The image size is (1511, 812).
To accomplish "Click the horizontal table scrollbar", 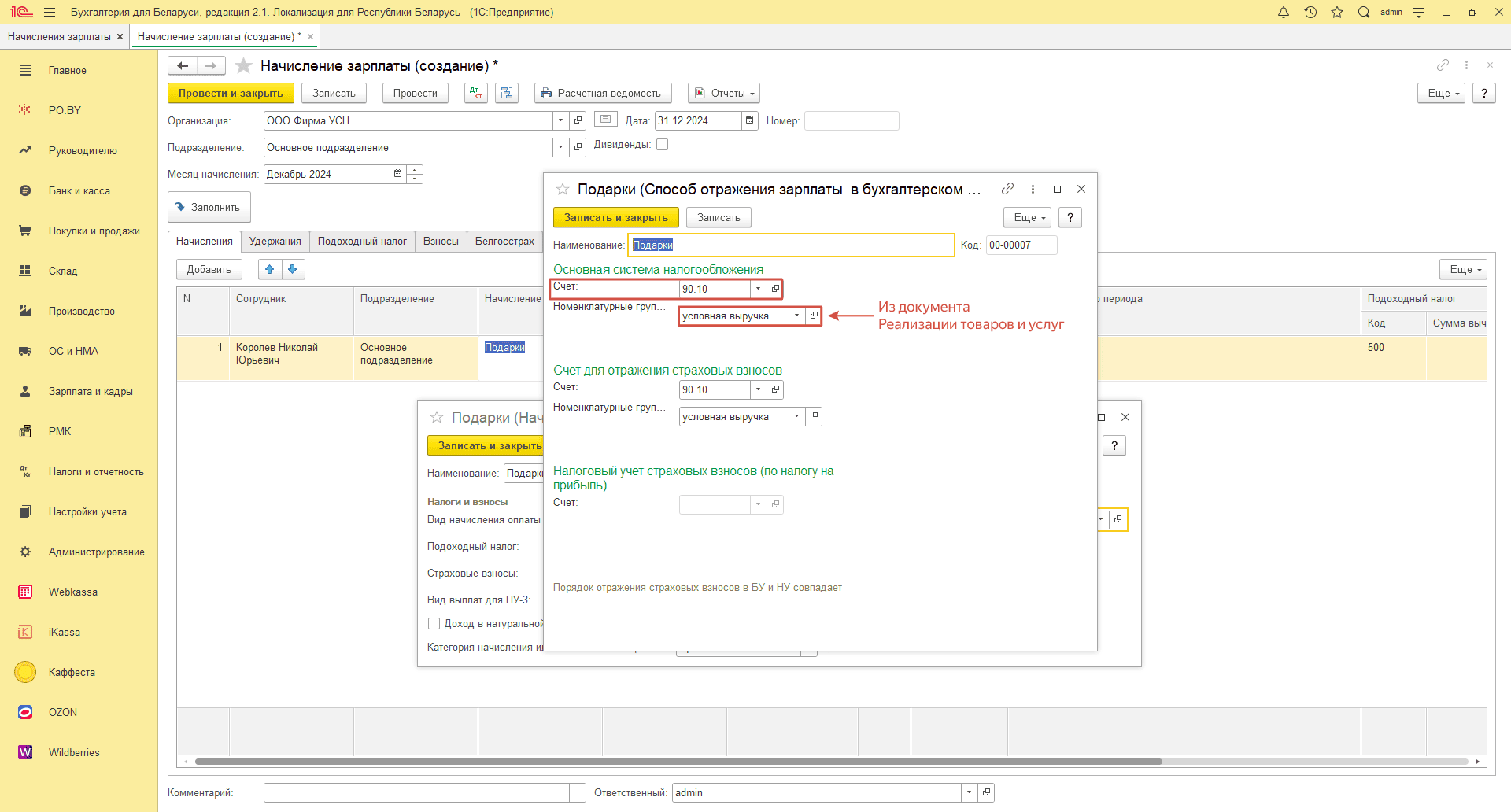I will point(677,762).
